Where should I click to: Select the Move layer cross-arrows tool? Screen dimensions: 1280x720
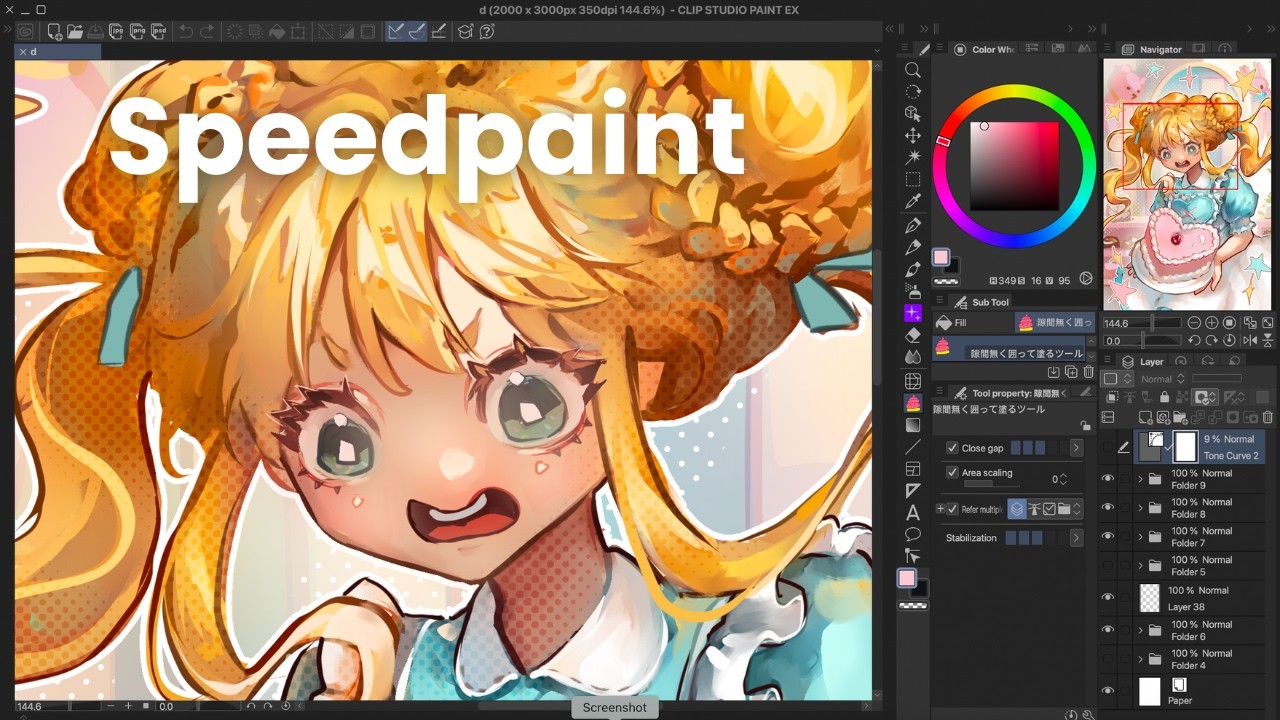(913, 136)
